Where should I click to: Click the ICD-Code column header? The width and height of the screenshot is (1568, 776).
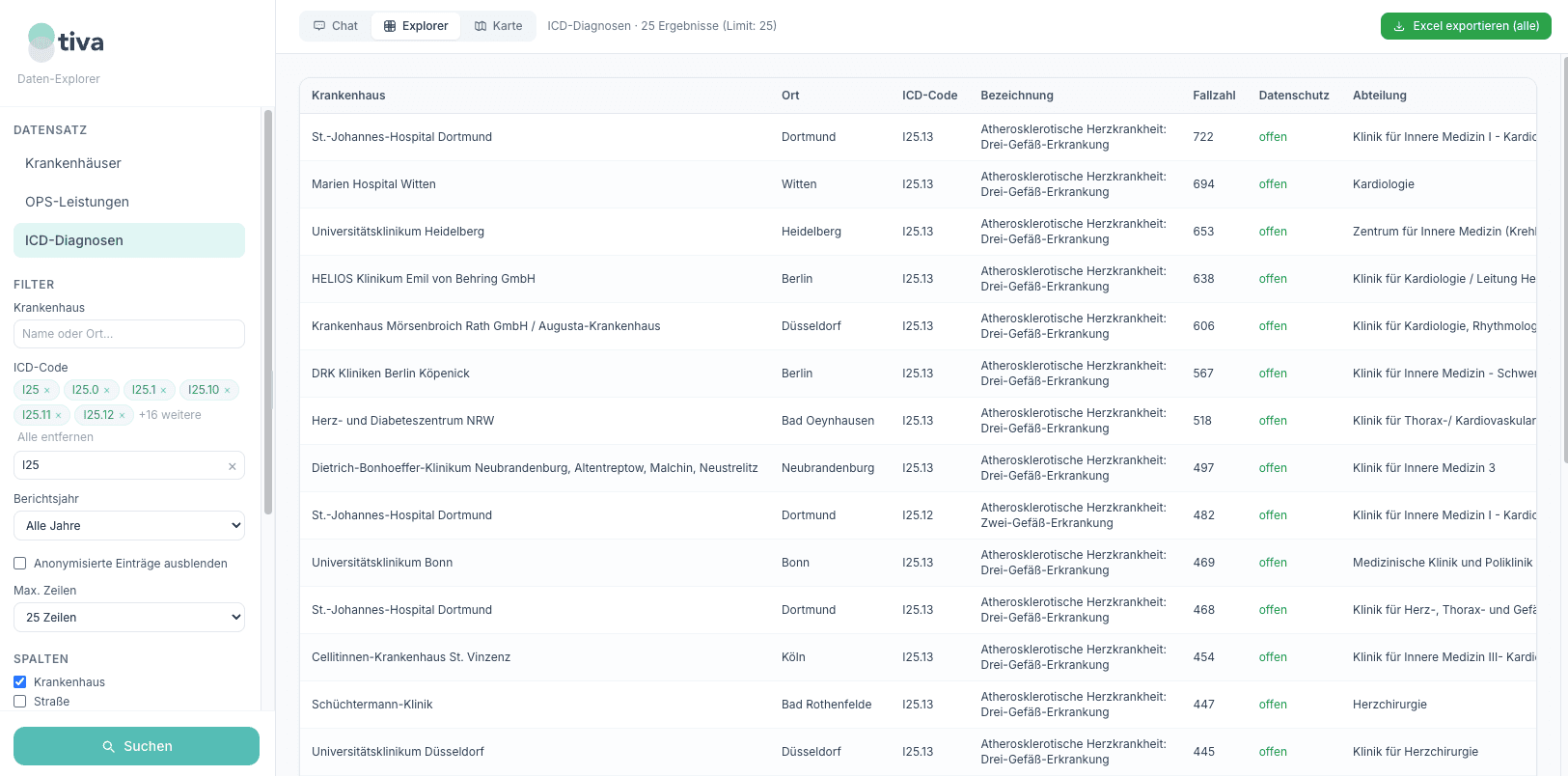pos(929,96)
